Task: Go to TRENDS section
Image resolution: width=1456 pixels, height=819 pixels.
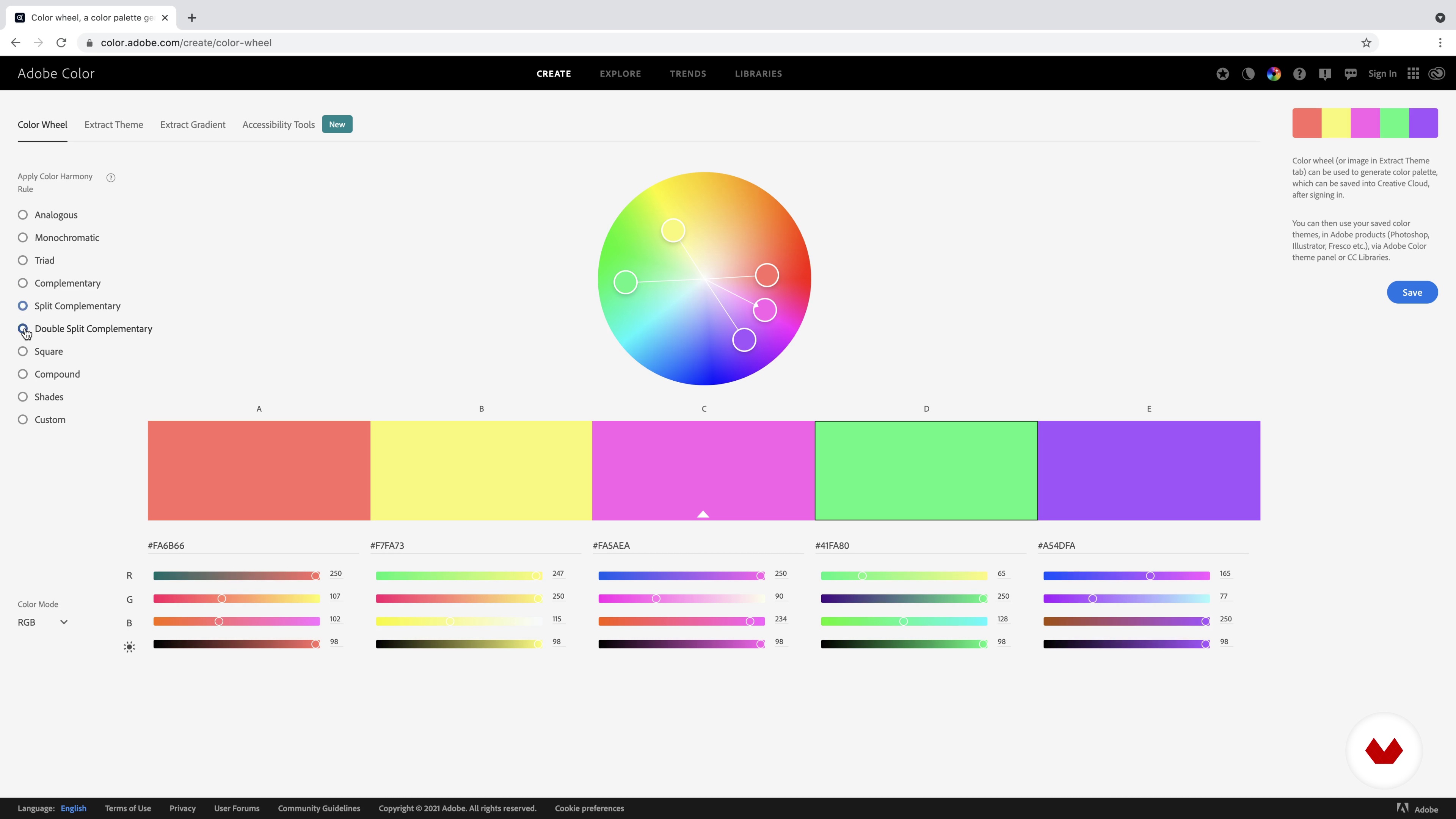Action: click(688, 74)
